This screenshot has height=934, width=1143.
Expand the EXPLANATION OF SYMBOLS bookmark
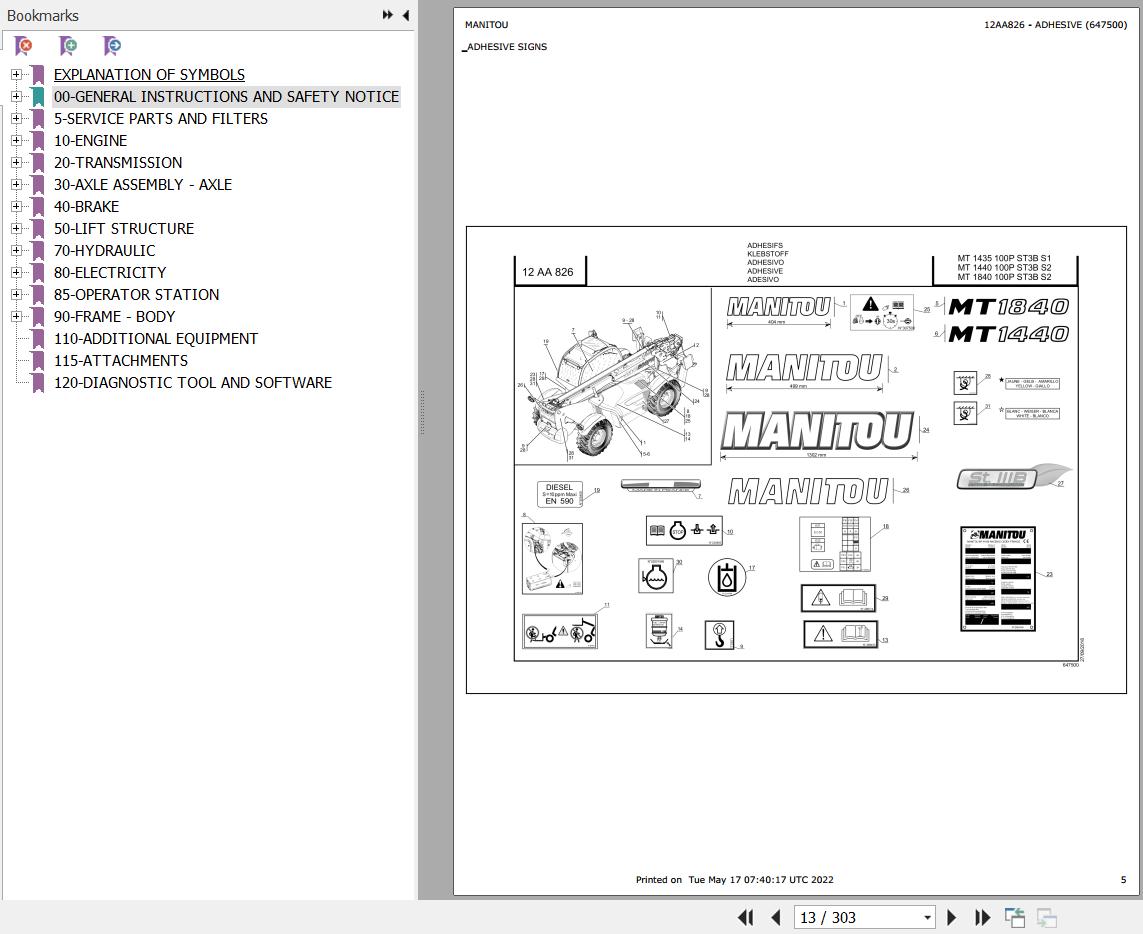[16, 74]
